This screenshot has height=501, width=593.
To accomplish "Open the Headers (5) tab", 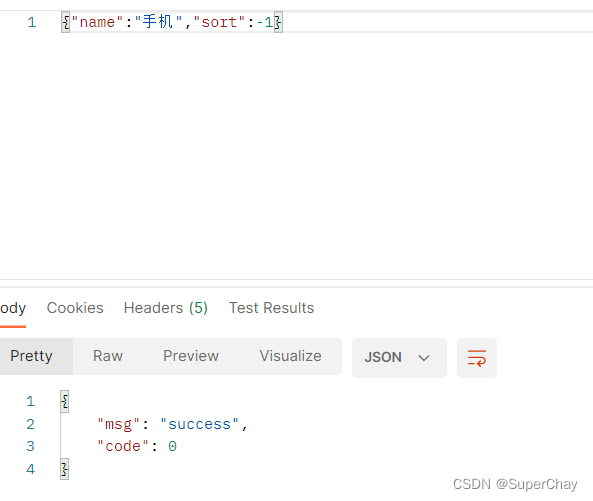I will pos(166,308).
